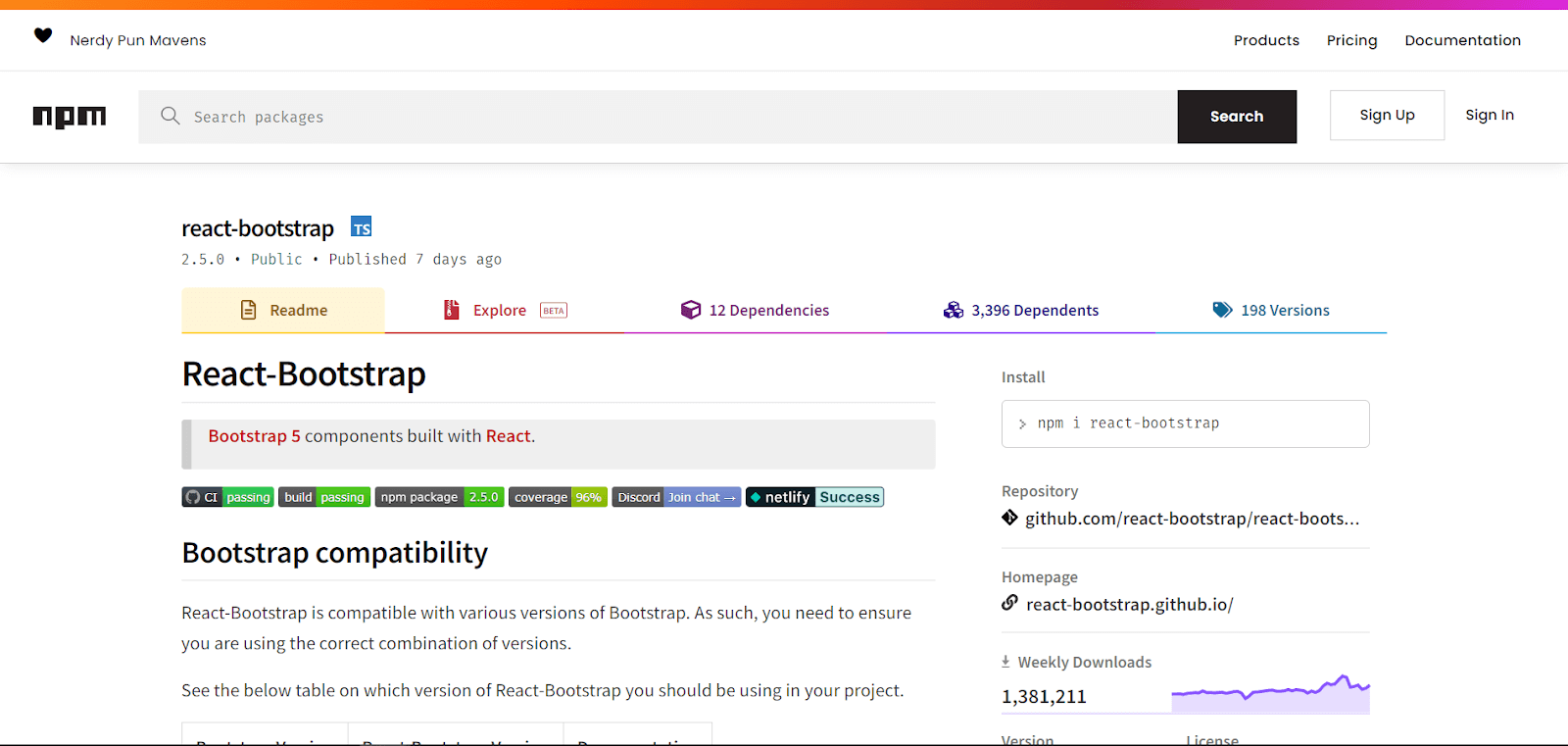Open the build passing badge
This screenshot has width=1568, height=746.
[324, 497]
